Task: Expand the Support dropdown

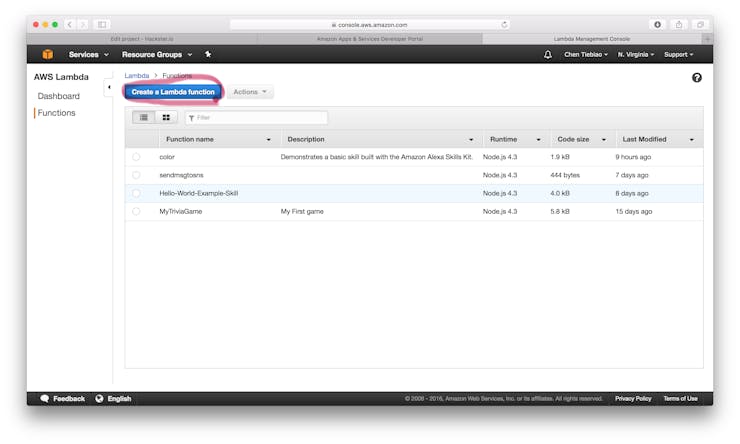Action: point(679,55)
